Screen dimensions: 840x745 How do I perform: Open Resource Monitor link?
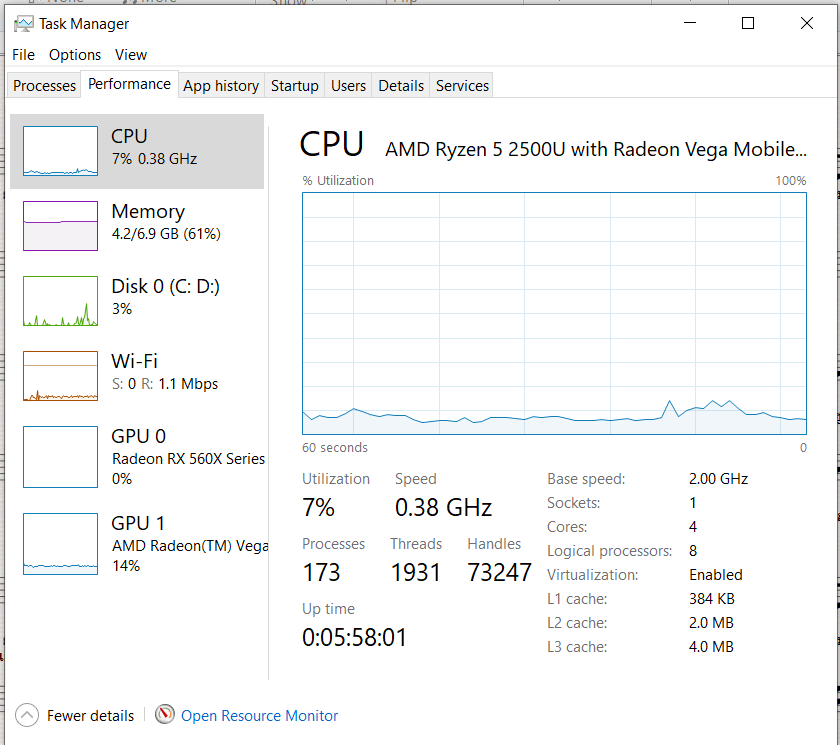259,716
